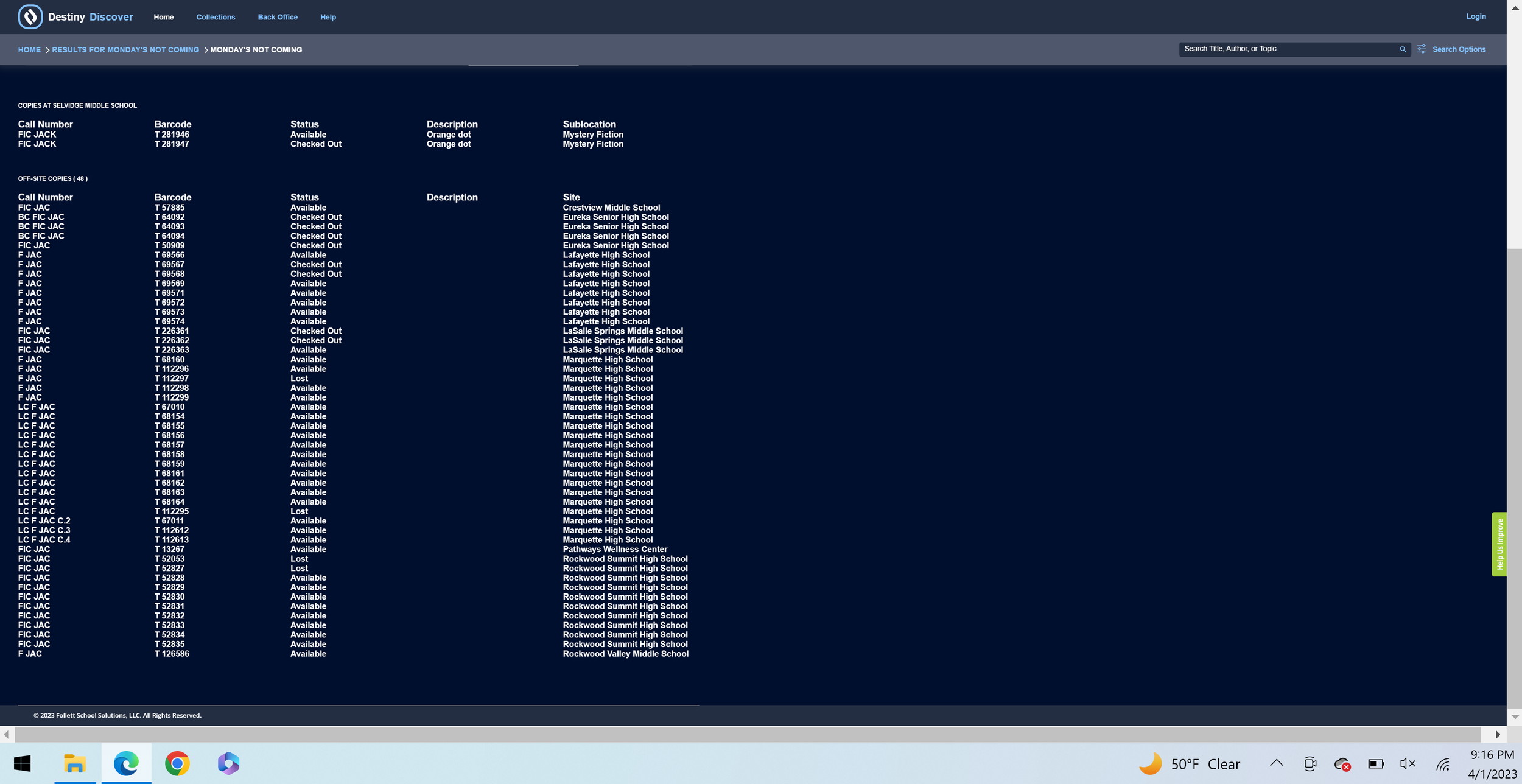Image resolution: width=1522 pixels, height=784 pixels.
Task: Open the Collections menu
Action: coord(216,17)
